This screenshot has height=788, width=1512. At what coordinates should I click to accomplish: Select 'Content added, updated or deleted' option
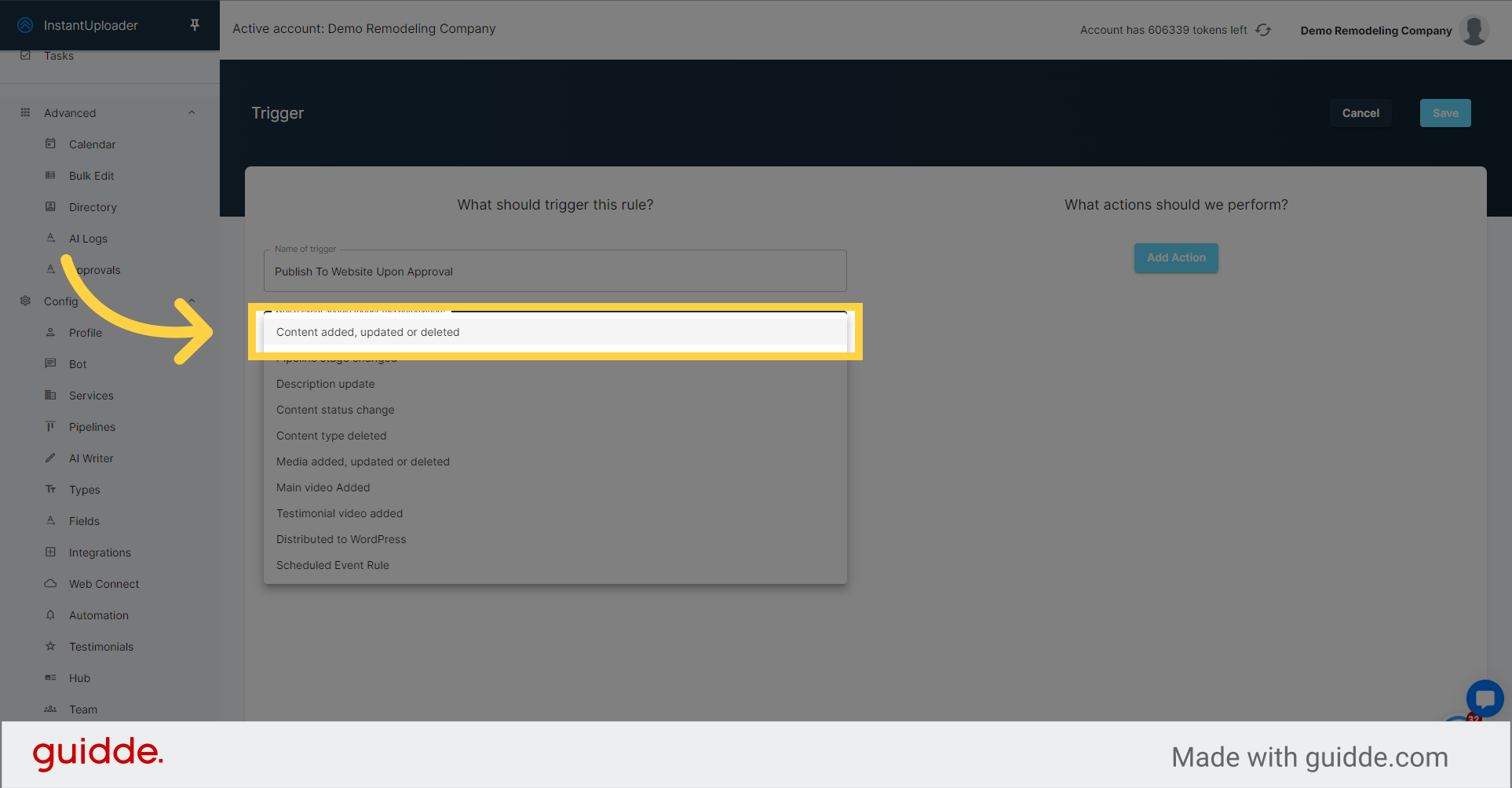coord(555,332)
